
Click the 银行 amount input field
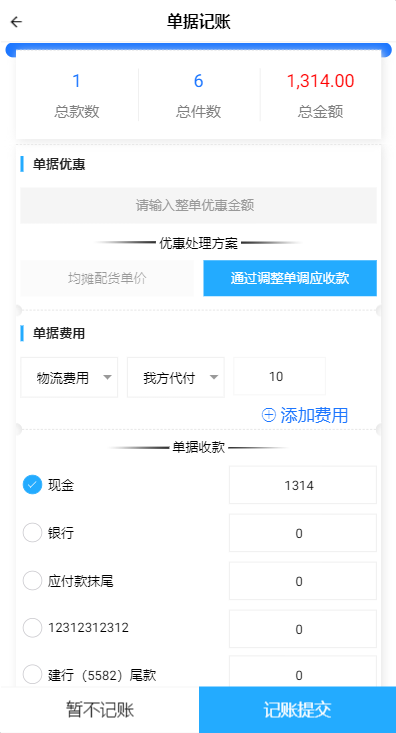pyautogui.click(x=303, y=533)
